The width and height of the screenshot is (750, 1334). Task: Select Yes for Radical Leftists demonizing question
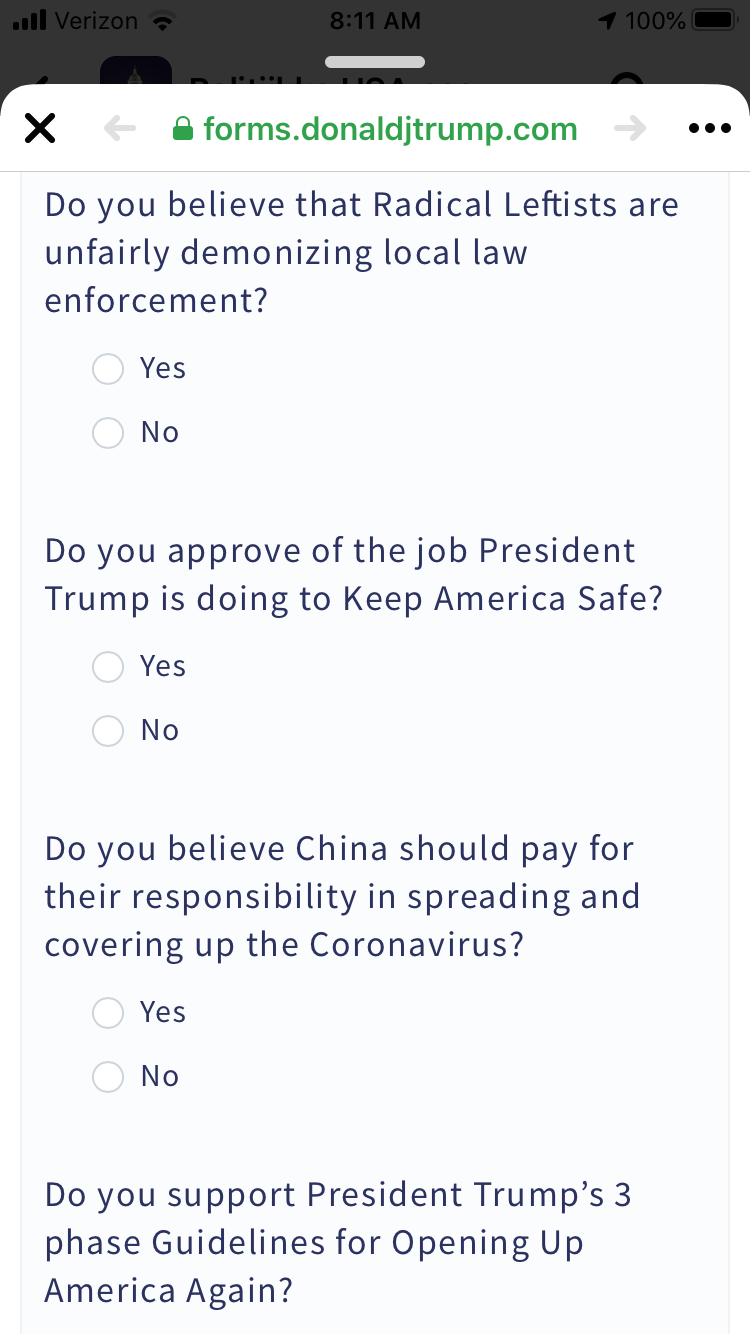pos(108,369)
